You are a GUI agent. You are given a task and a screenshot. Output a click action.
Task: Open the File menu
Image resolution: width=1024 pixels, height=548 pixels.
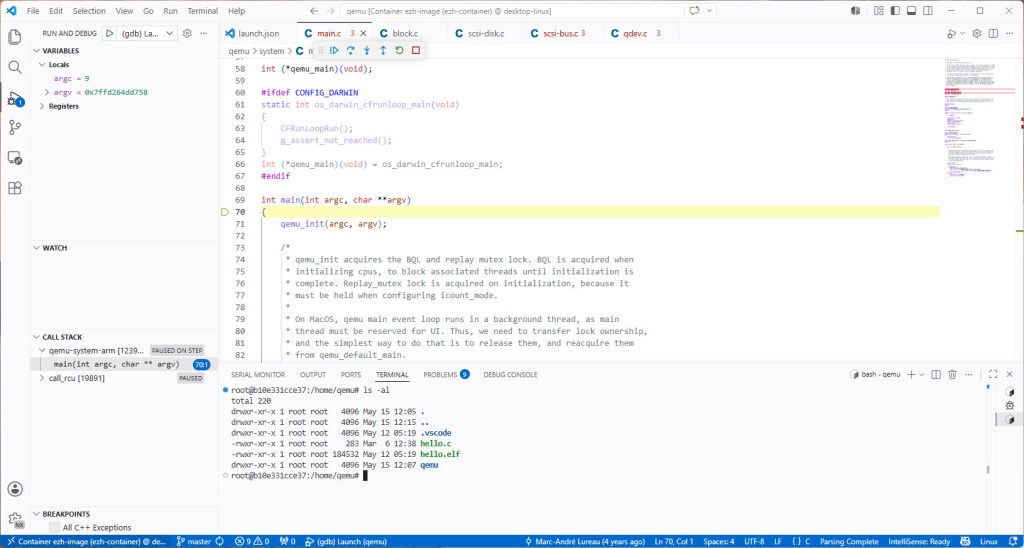click(x=33, y=10)
